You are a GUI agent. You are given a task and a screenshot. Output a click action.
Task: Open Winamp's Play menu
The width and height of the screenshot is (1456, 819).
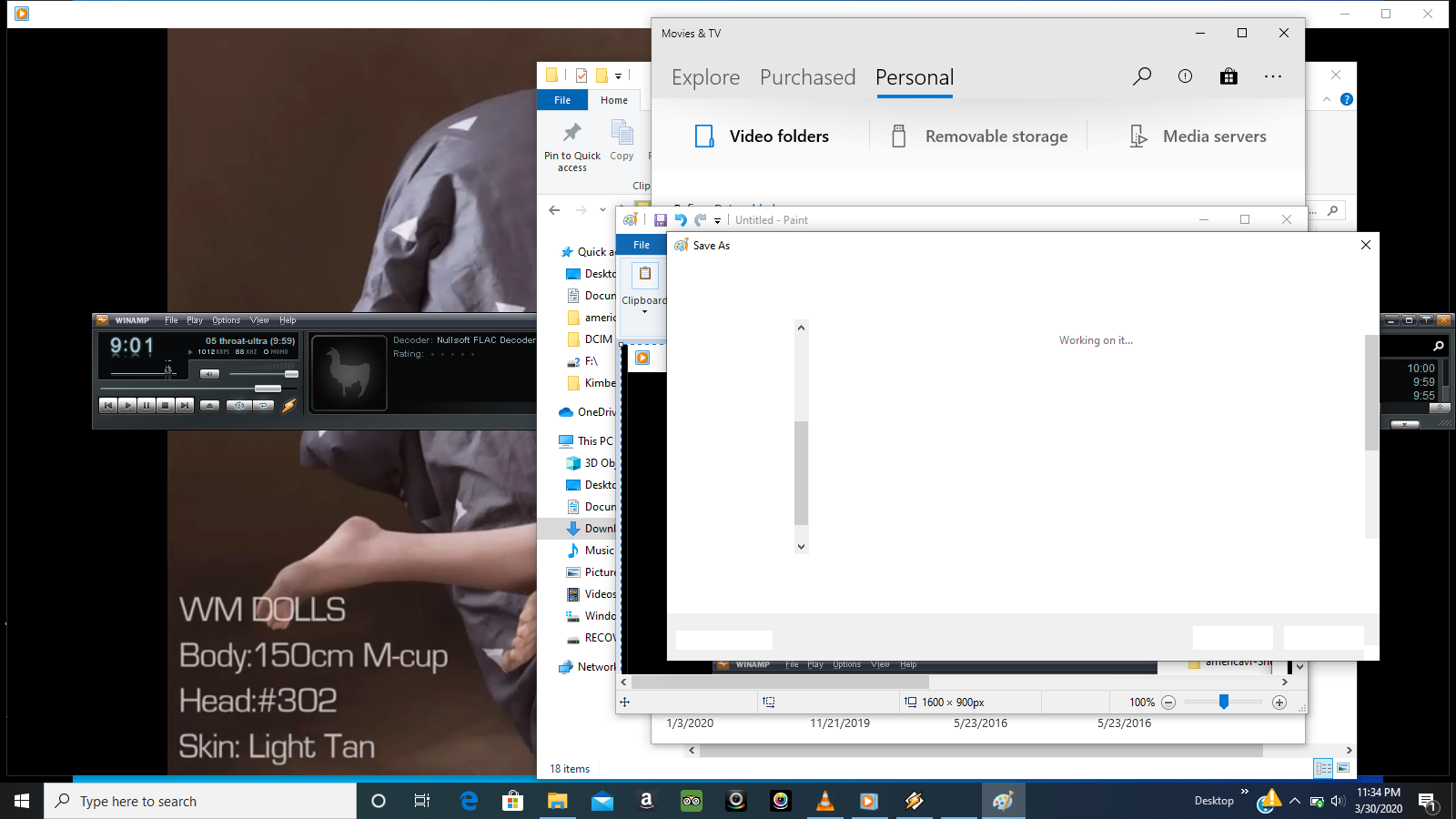point(195,320)
